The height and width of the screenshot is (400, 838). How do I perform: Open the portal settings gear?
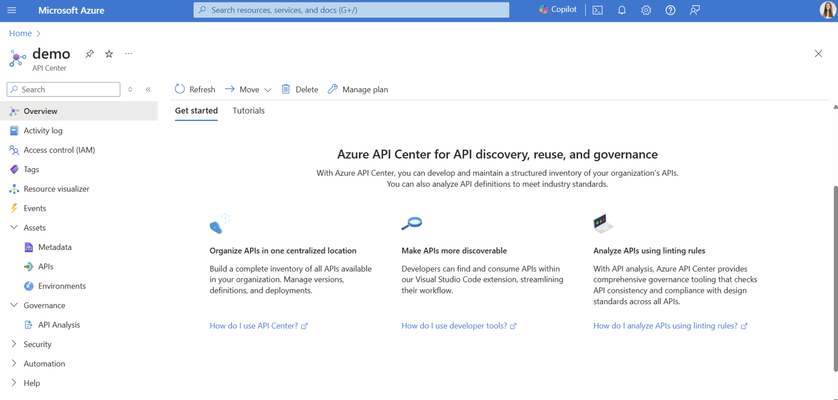[646, 10]
